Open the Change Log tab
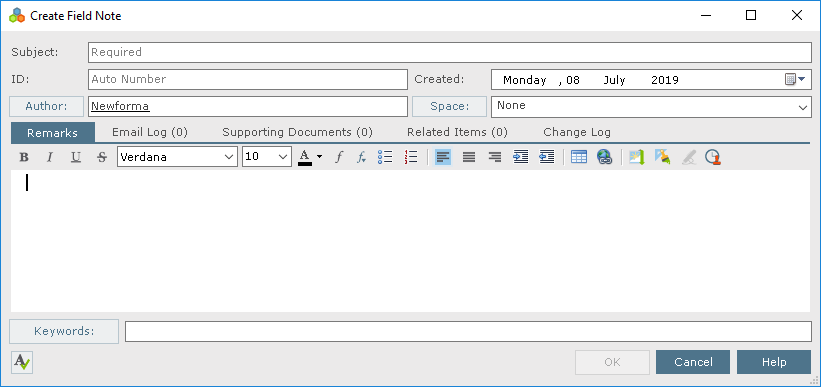This screenshot has height=387, width=821. [x=577, y=132]
